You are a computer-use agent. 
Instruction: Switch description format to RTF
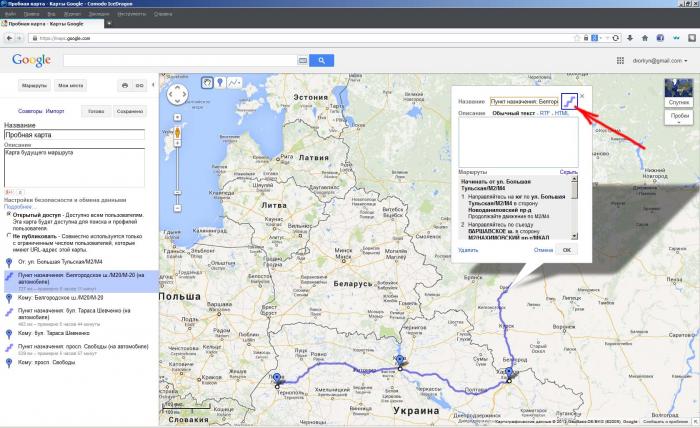pyautogui.click(x=543, y=114)
